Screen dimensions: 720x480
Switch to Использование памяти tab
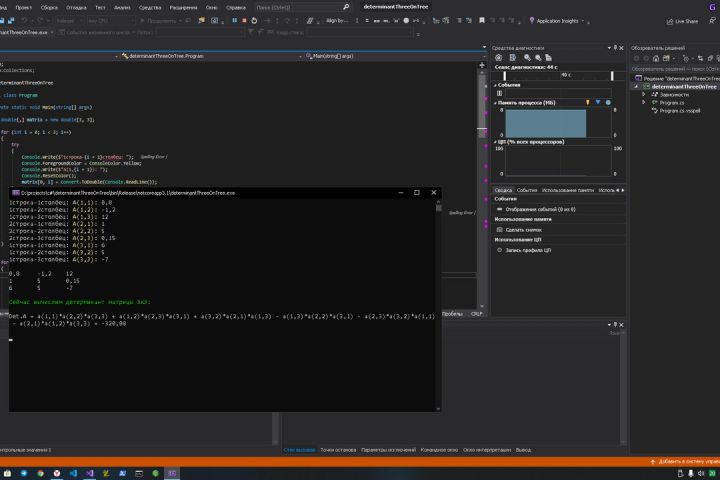567,189
